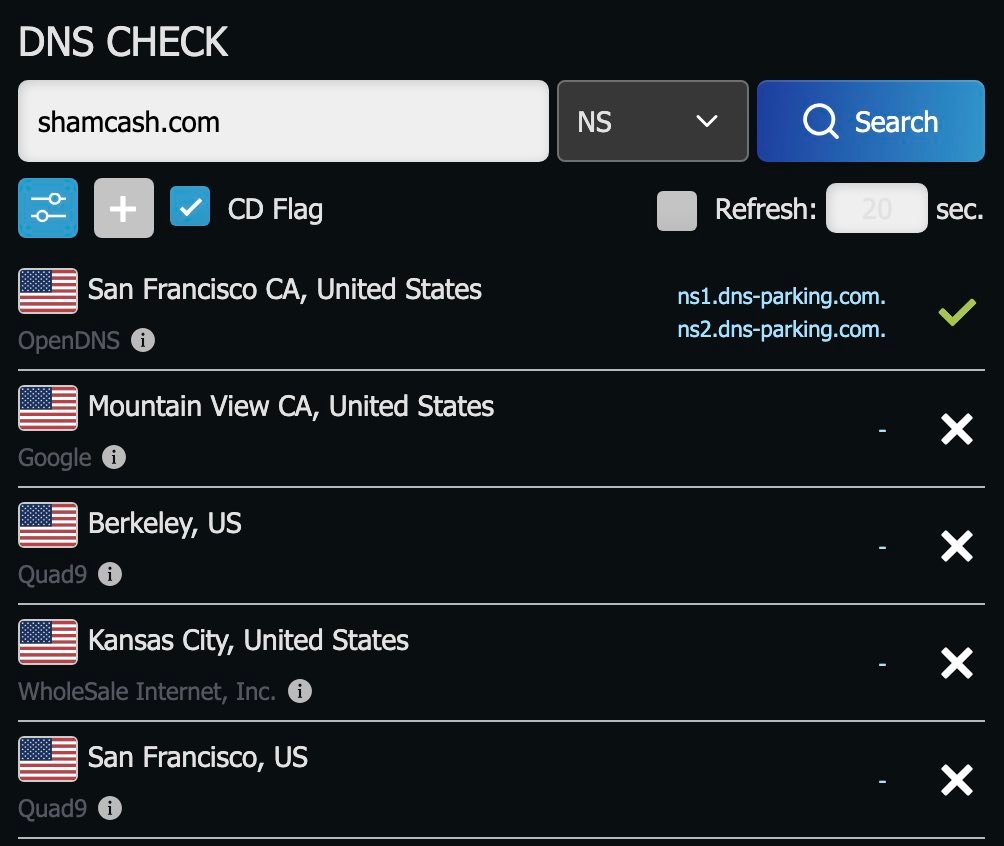Viewport: 1004px width, 846px height.
Task: Click the plus add-server icon
Action: 124,208
